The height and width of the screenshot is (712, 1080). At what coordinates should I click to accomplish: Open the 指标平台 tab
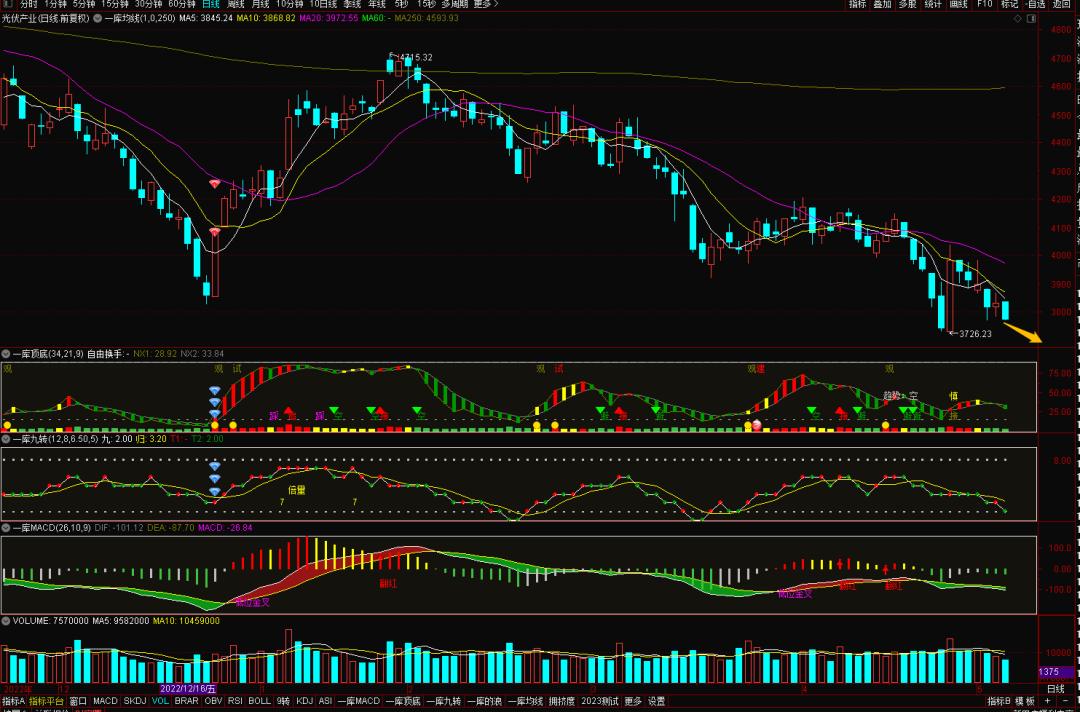(x=46, y=701)
